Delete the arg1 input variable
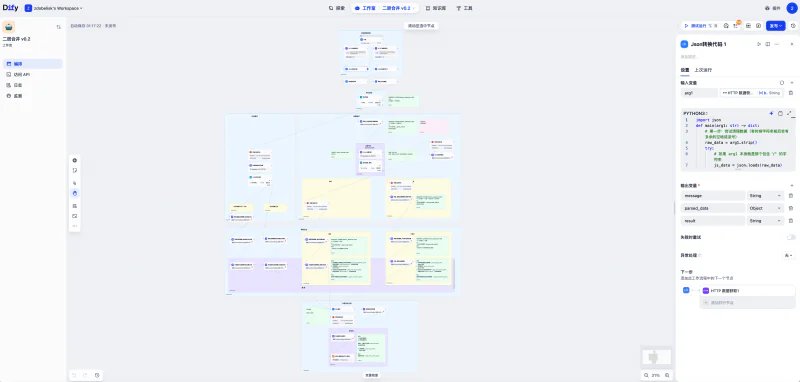Viewport: 800px width, 382px height. coord(791,93)
